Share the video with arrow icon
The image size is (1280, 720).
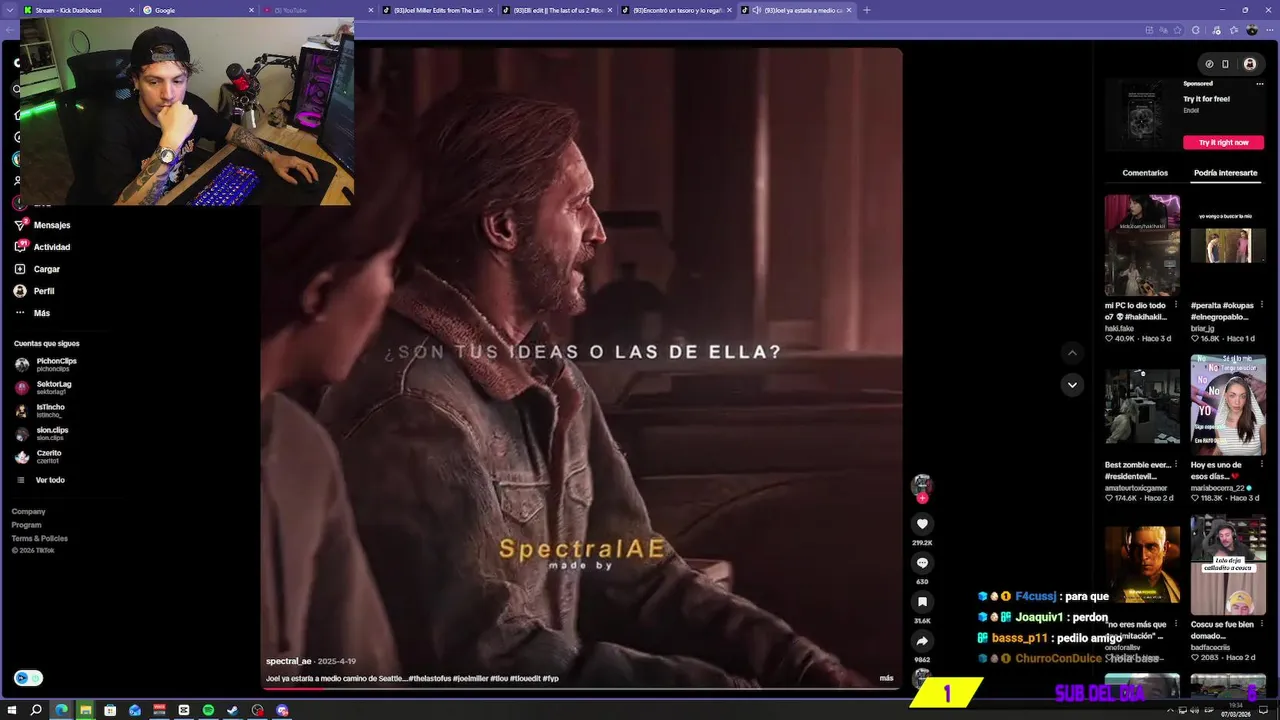point(922,641)
